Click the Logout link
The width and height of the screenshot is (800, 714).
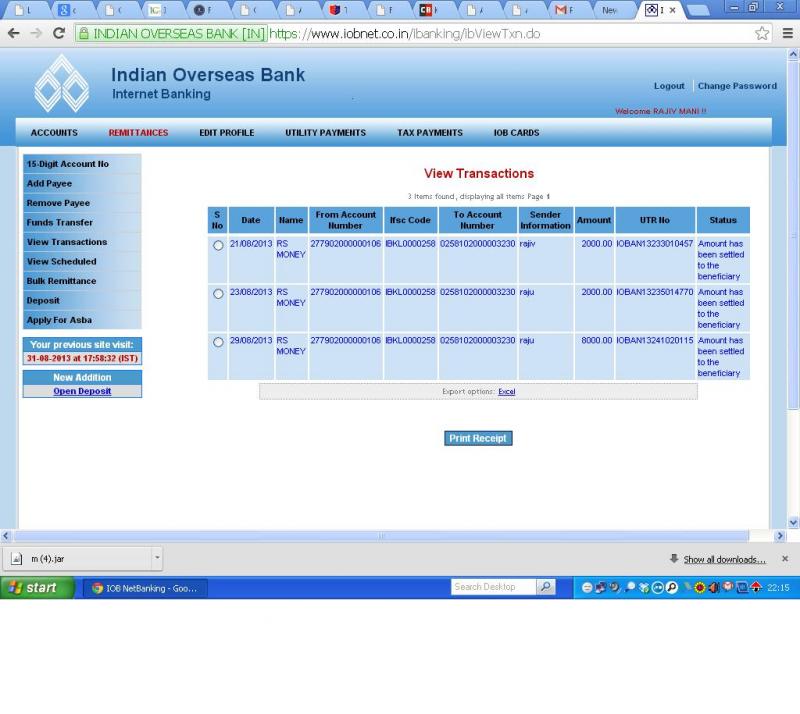click(x=669, y=86)
